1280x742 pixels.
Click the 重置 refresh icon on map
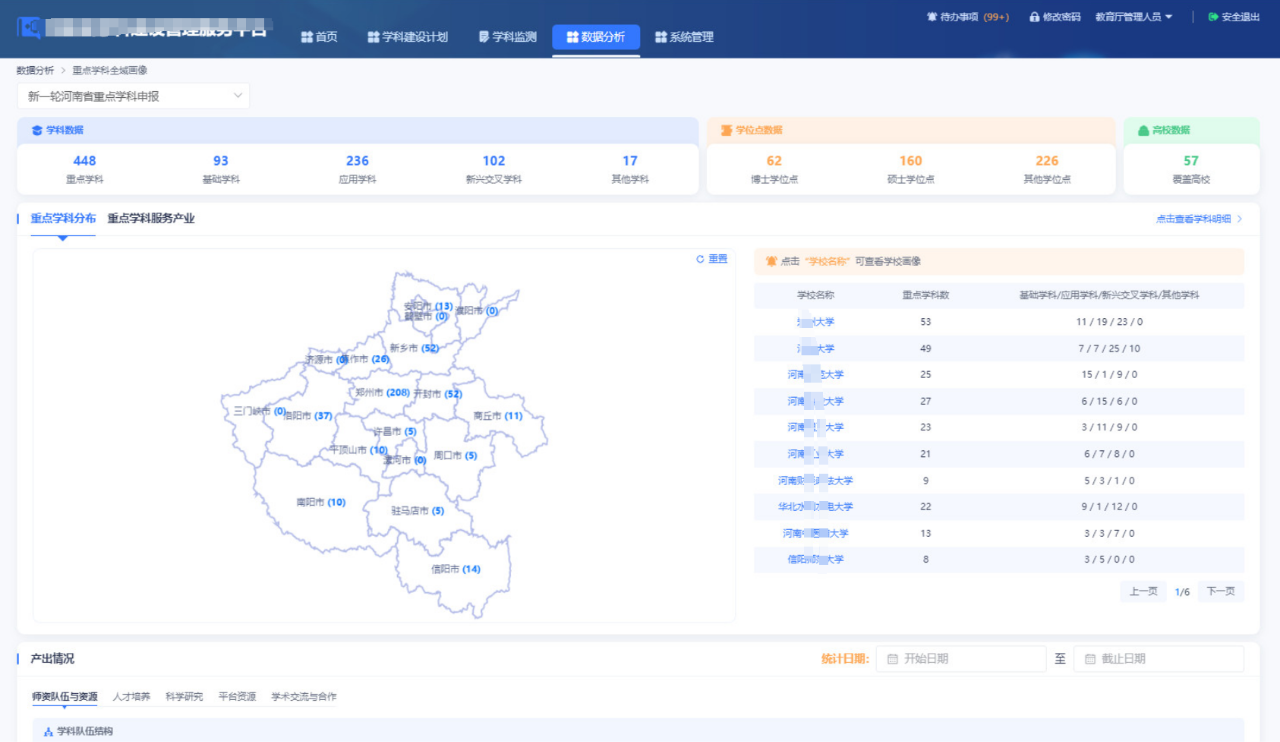pyautogui.click(x=701, y=259)
